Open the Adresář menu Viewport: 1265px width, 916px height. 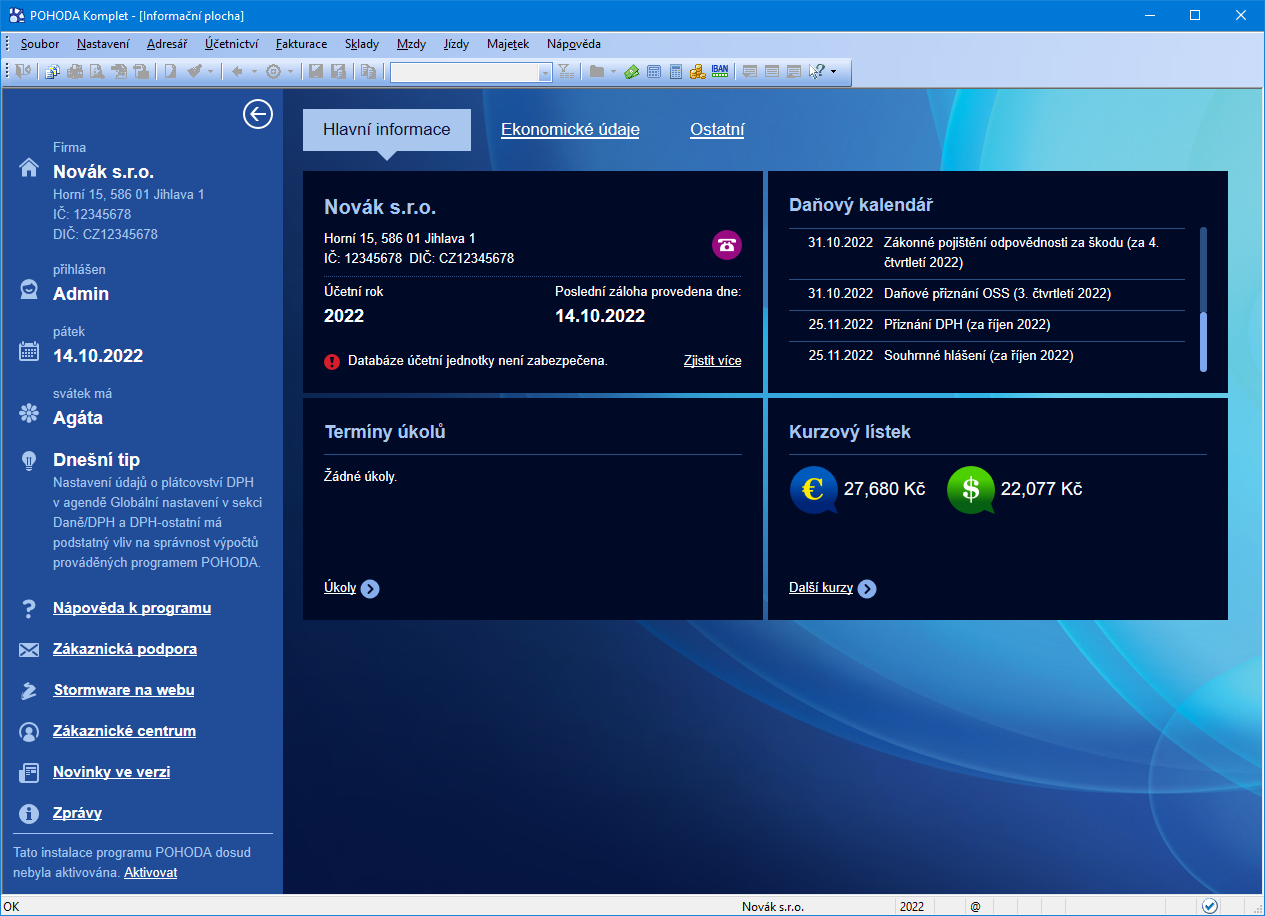click(x=166, y=44)
